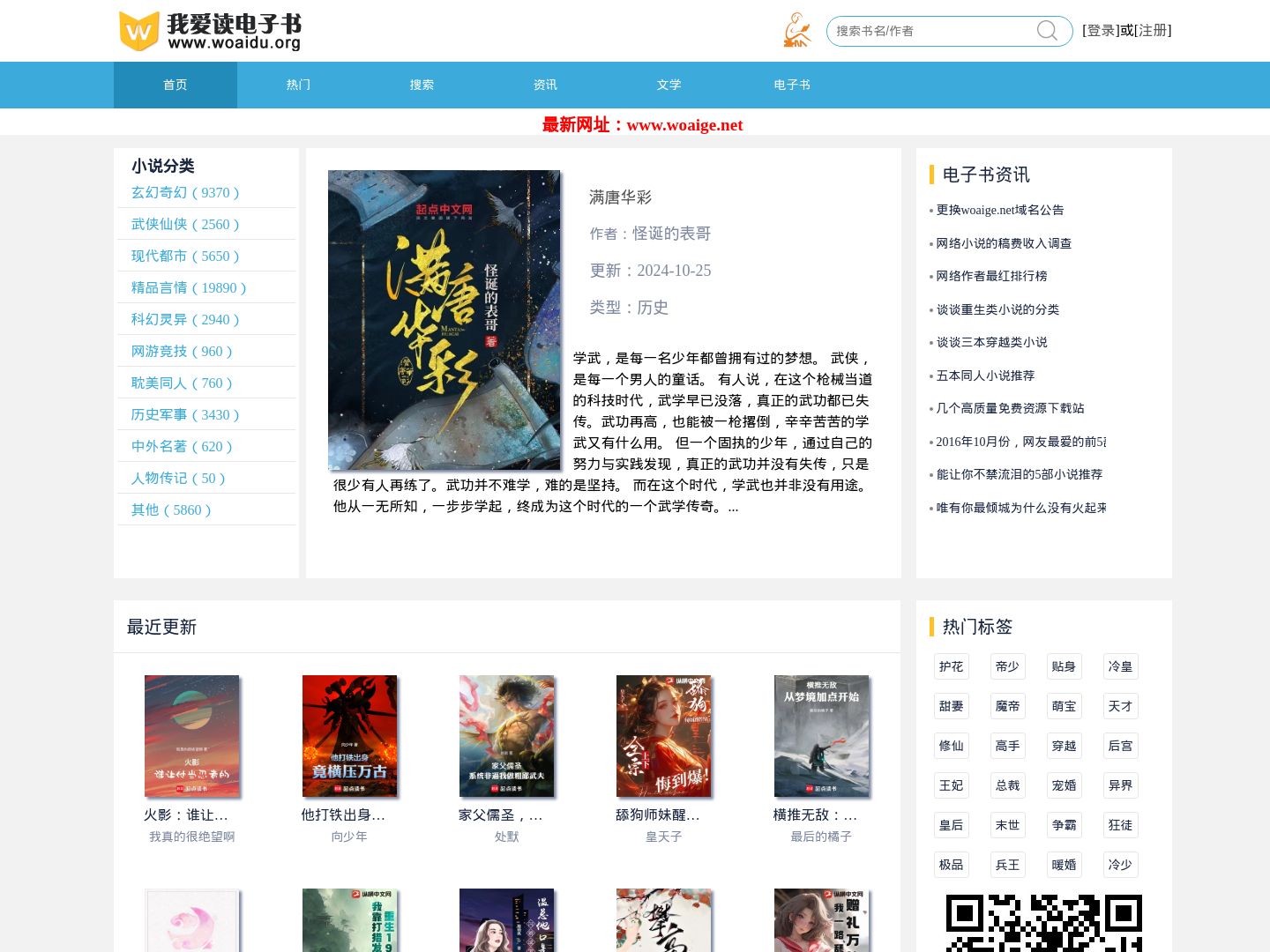Open the 舔狗师妹醒… book cover

coord(663,736)
